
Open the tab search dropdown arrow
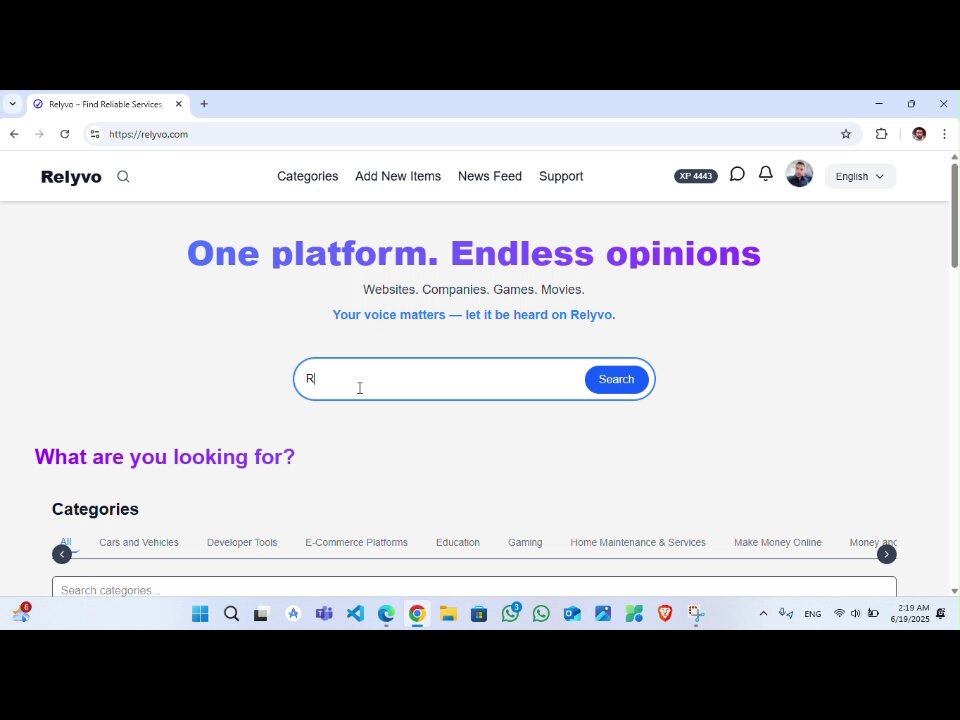pyautogui.click(x=12, y=104)
